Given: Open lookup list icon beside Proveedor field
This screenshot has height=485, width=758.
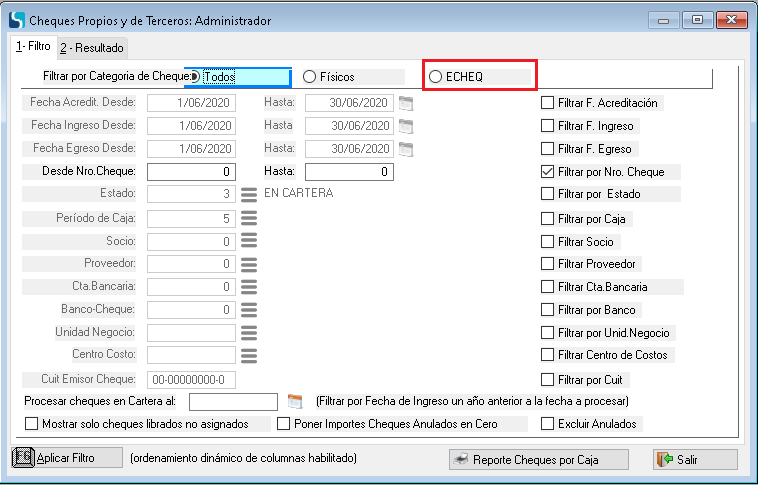Looking at the screenshot, I should pos(249,264).
